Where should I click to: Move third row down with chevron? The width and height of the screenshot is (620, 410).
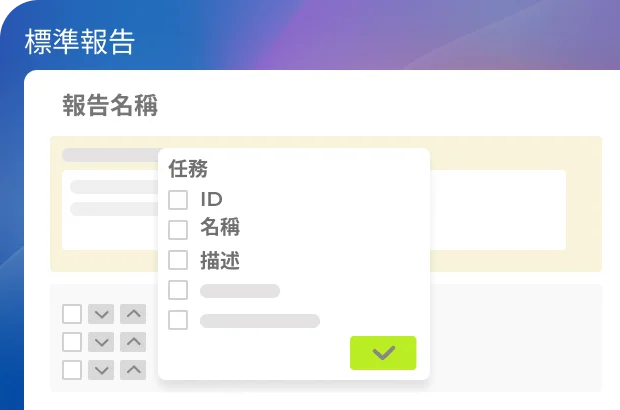tap(101, 370)
